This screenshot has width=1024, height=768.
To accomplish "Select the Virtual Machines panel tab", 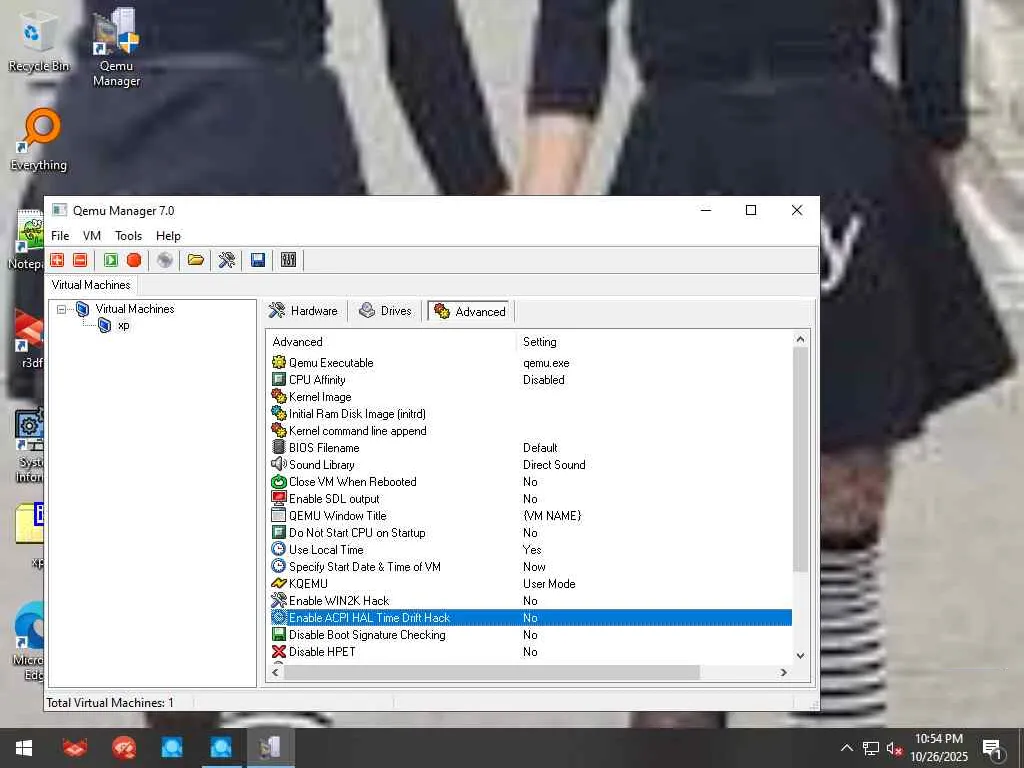I will click(x=91, y=285).
